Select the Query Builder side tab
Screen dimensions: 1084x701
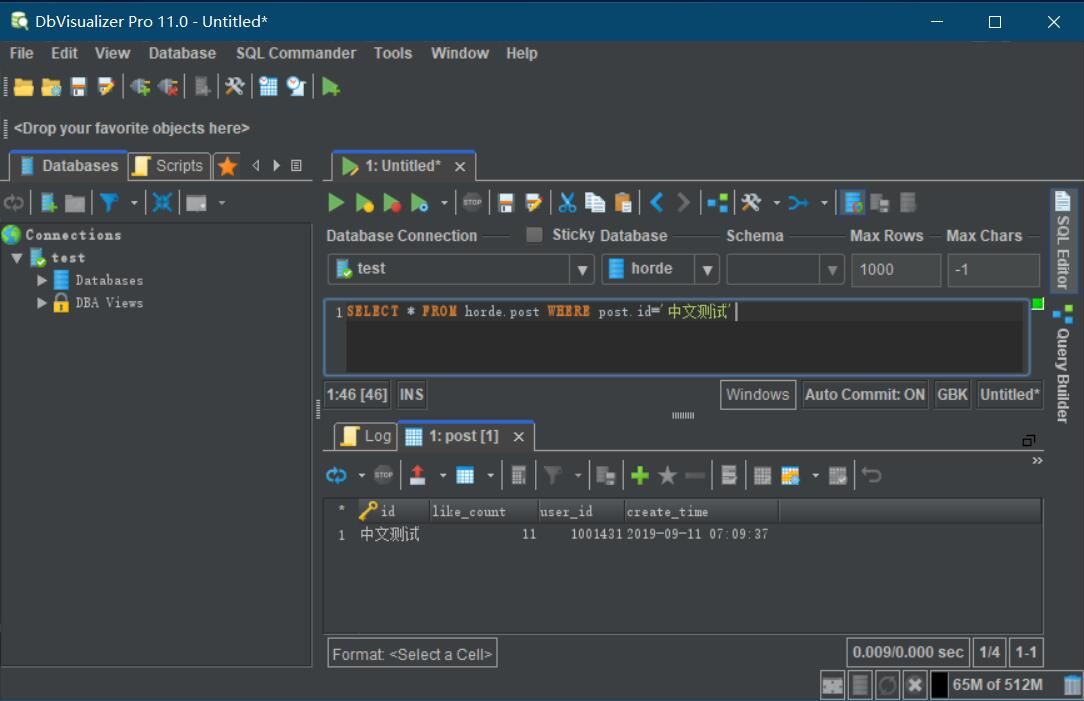[1063, 364]
